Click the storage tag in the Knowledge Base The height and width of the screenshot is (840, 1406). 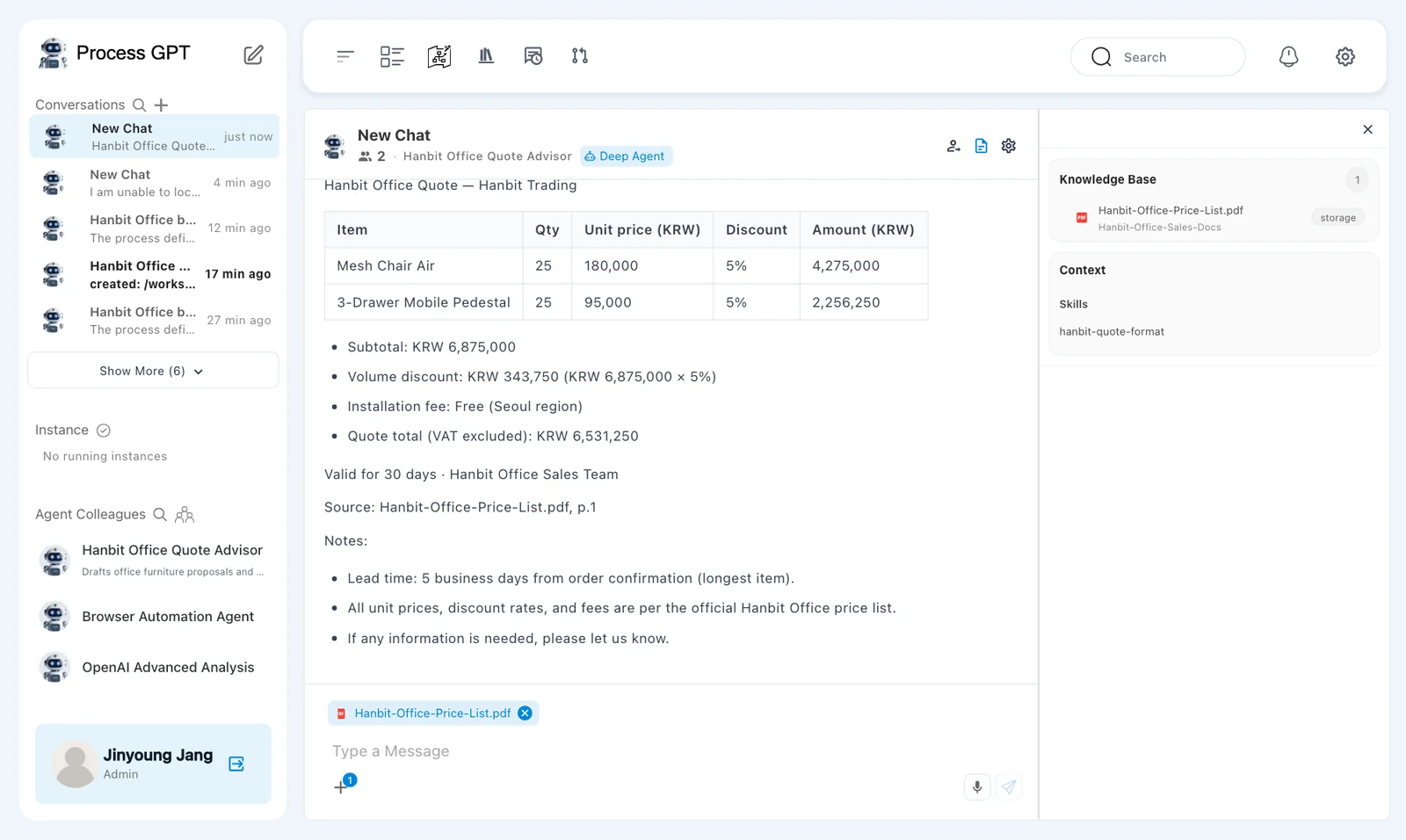(x=1337, y=218)
